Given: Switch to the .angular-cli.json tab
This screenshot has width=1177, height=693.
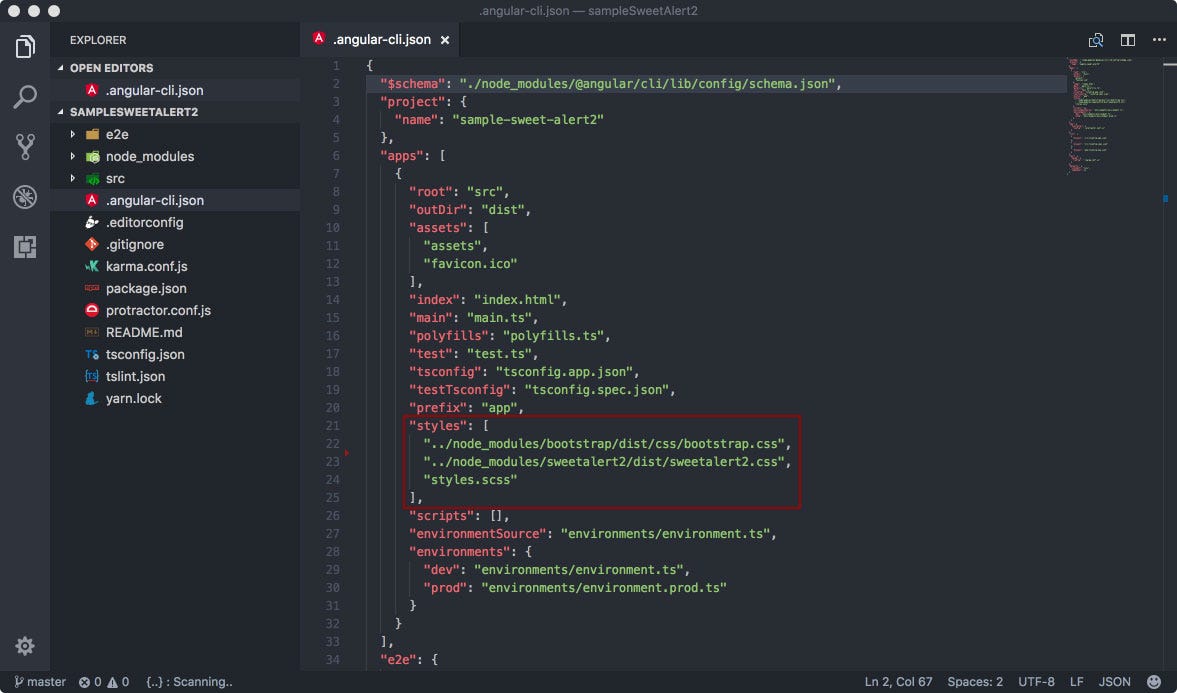Looking at the screenshot, I should tap(381, 40).
